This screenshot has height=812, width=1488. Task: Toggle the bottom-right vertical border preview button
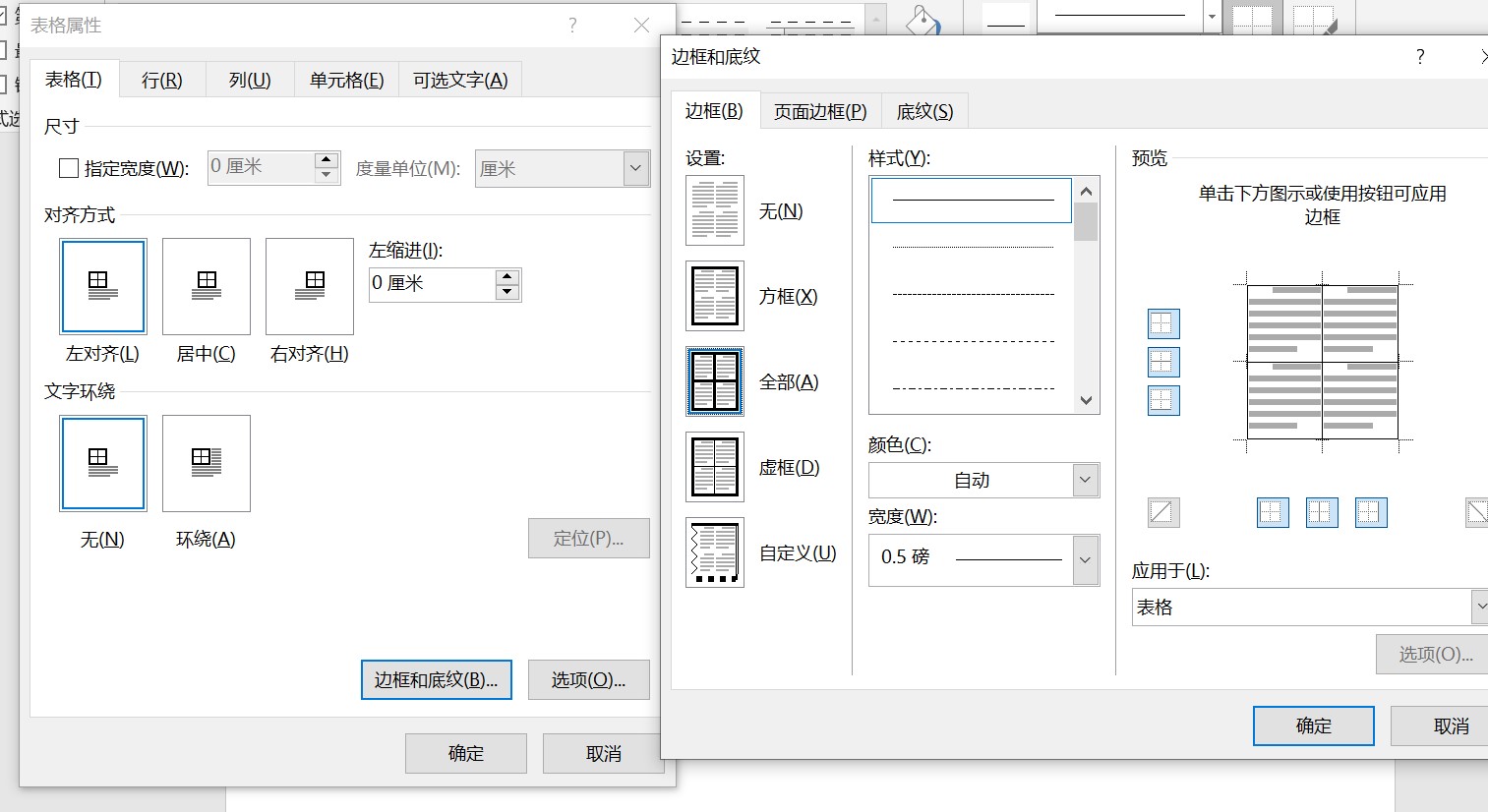coord(1370,512)
